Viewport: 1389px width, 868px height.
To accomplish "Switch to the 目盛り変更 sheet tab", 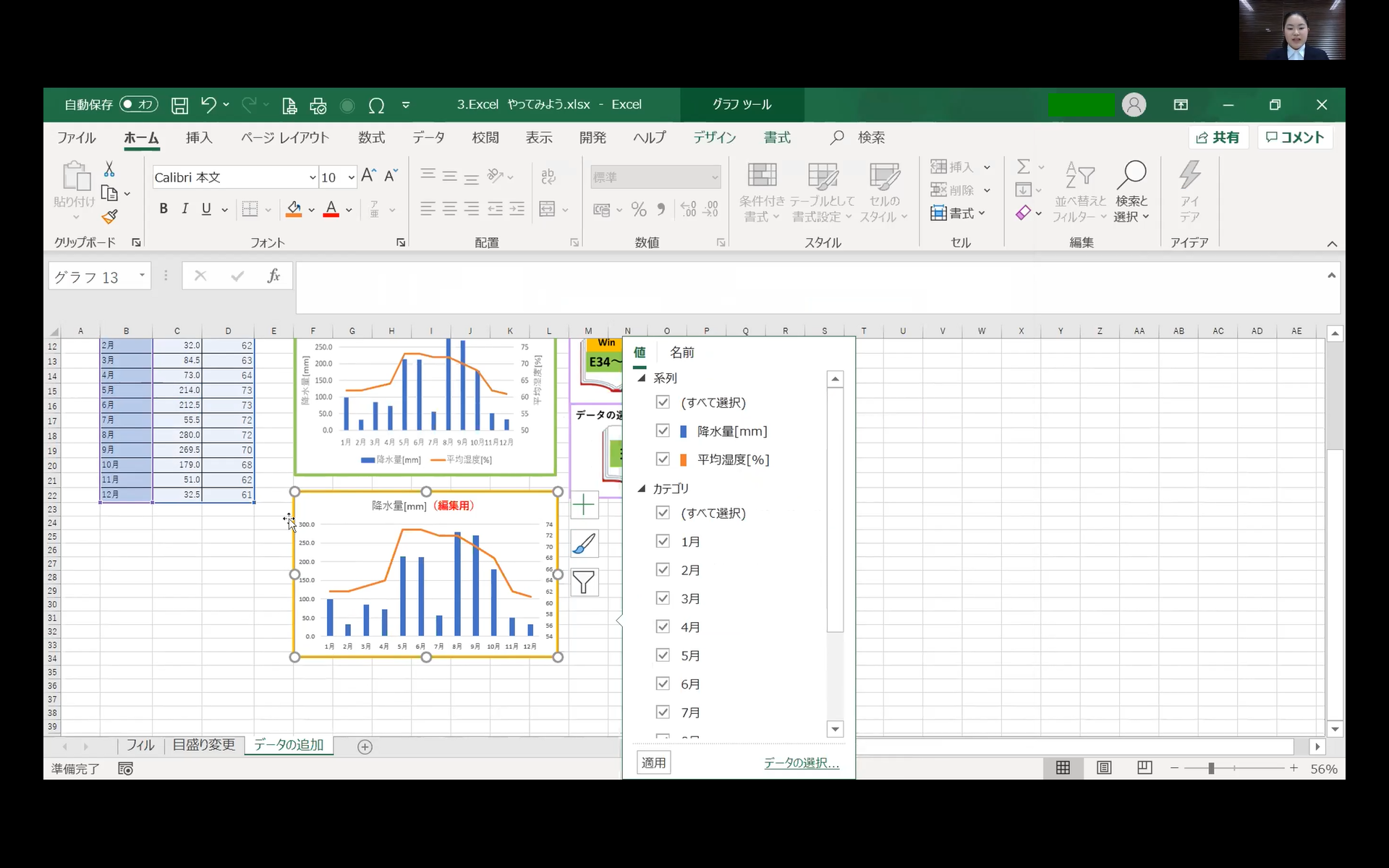I will tap(204, 745).
